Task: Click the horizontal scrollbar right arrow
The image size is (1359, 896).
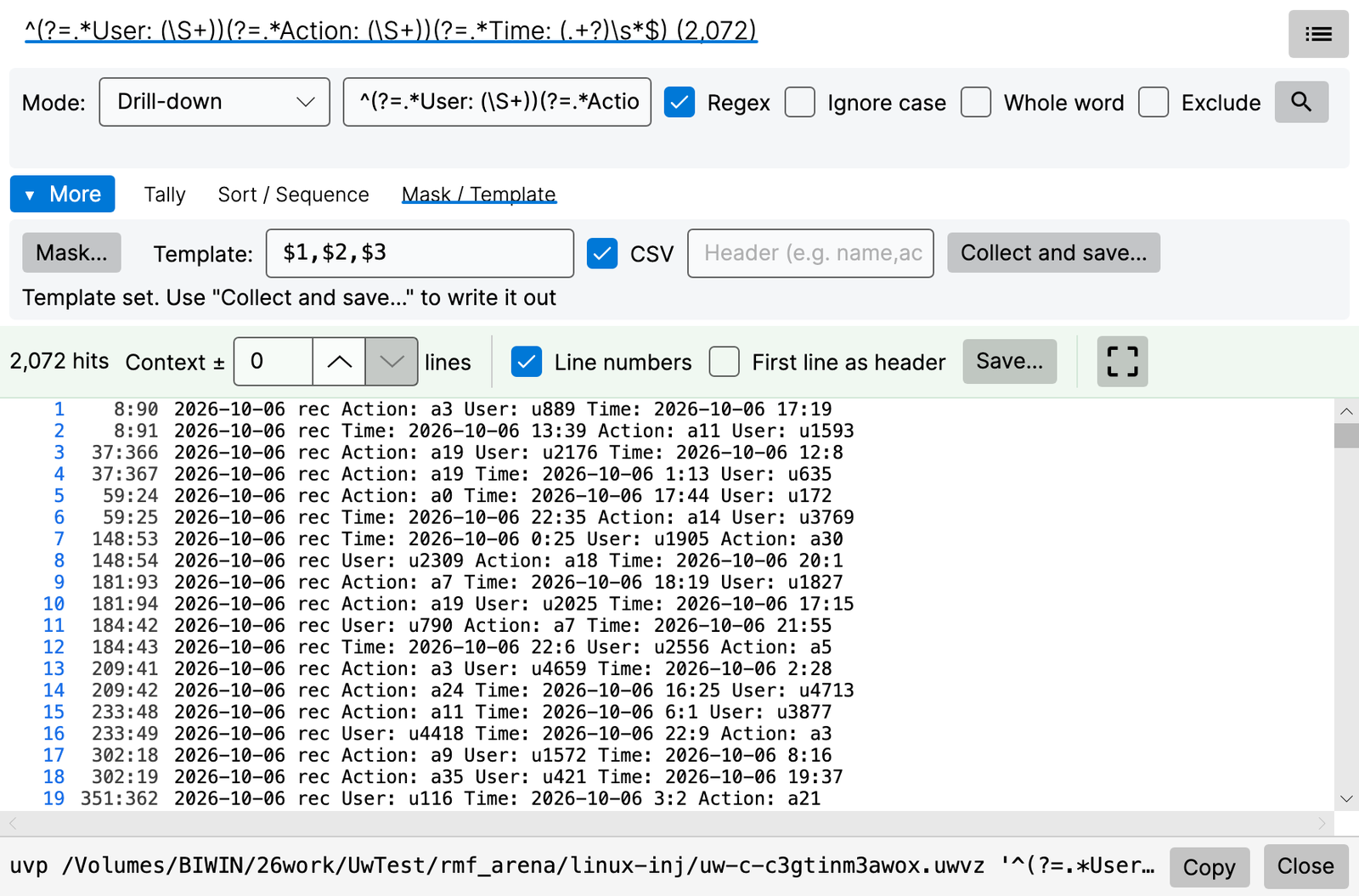Action: (1322, 823)
